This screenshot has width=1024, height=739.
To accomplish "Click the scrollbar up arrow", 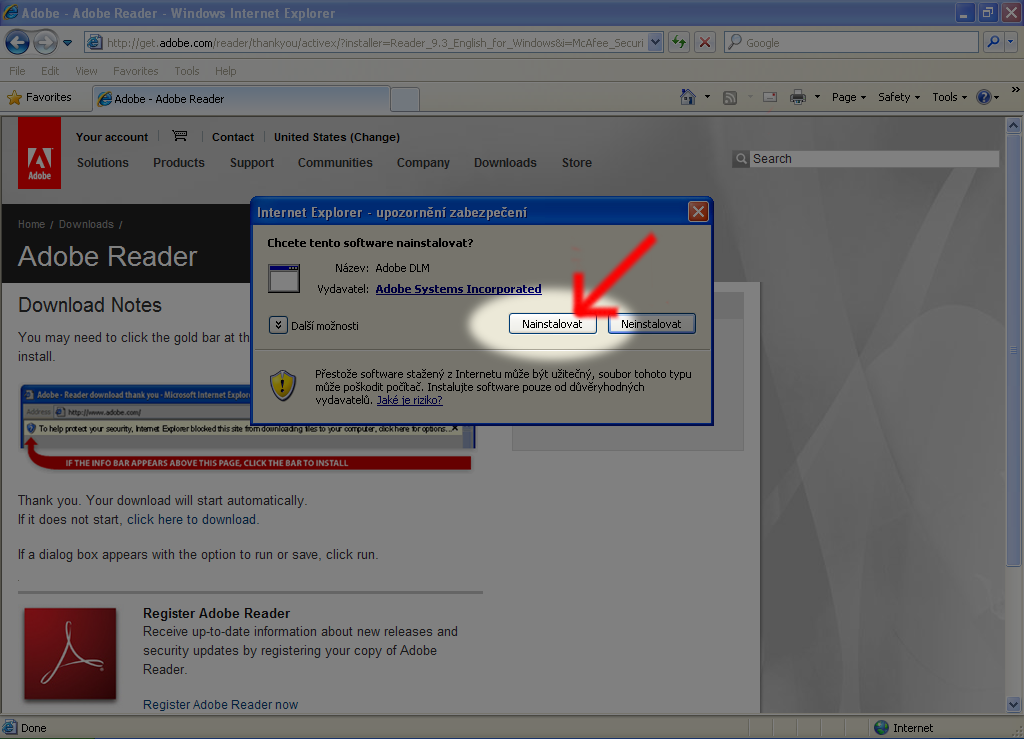I will tap(1014, 125).
